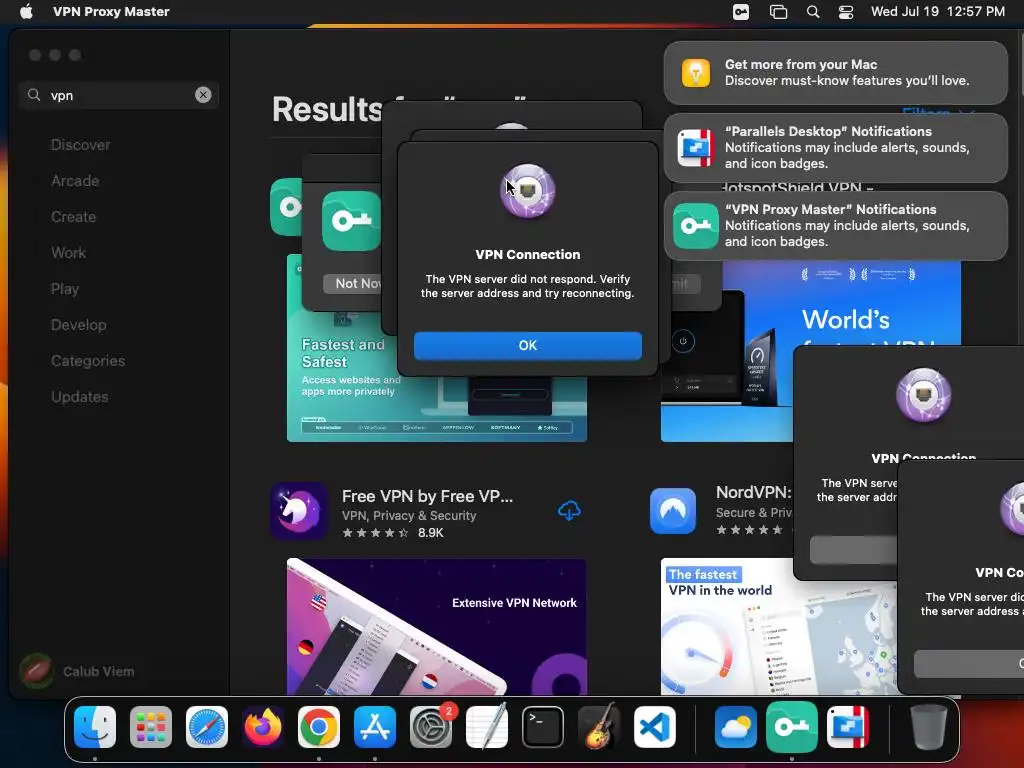
Task: Click the Free VPN by Free VP... title
Action: [x=427, y=496]
